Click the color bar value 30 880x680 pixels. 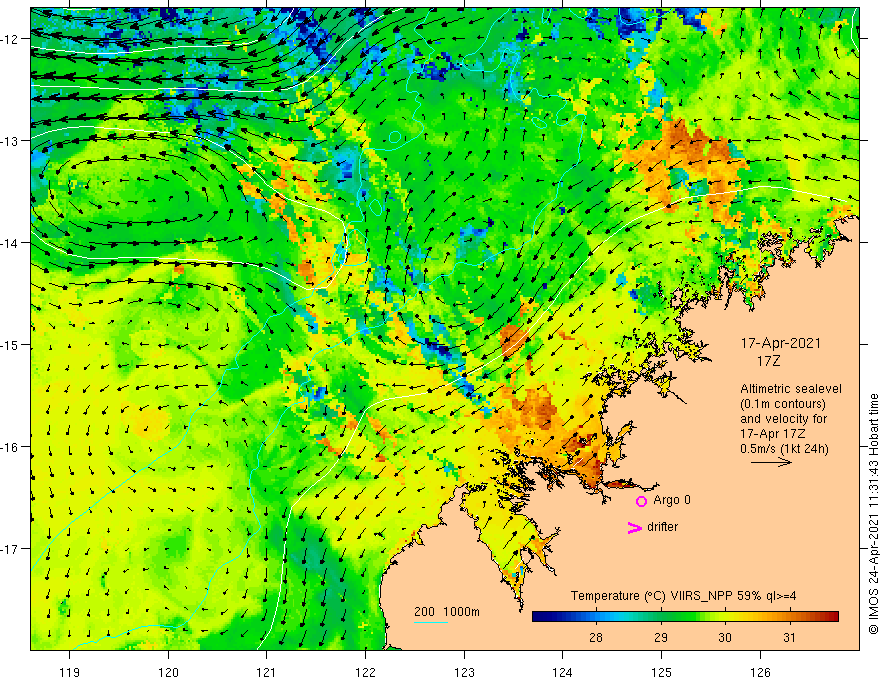[725, 637]
